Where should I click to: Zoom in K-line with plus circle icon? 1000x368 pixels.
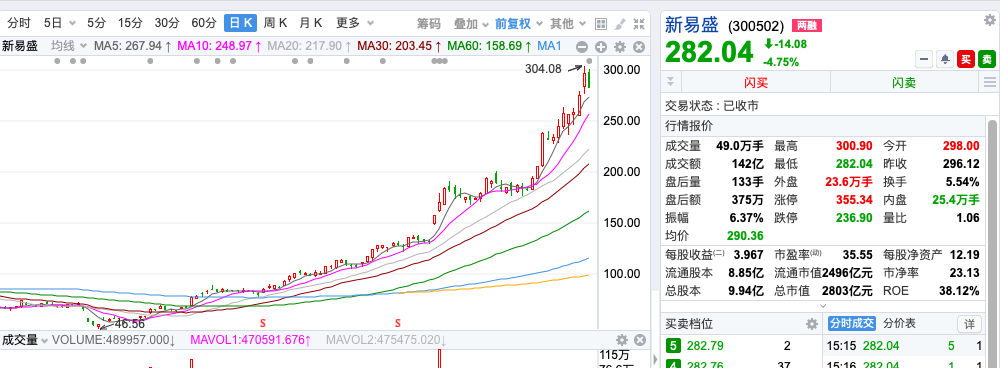601,47
